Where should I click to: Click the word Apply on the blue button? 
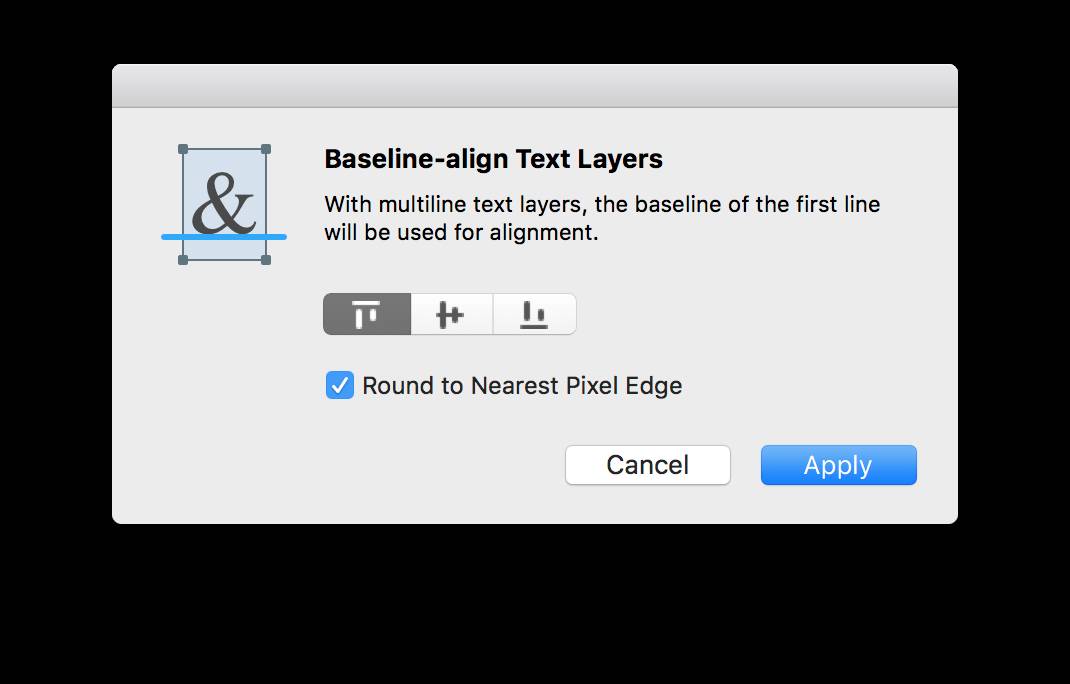[x=838, y=466]
